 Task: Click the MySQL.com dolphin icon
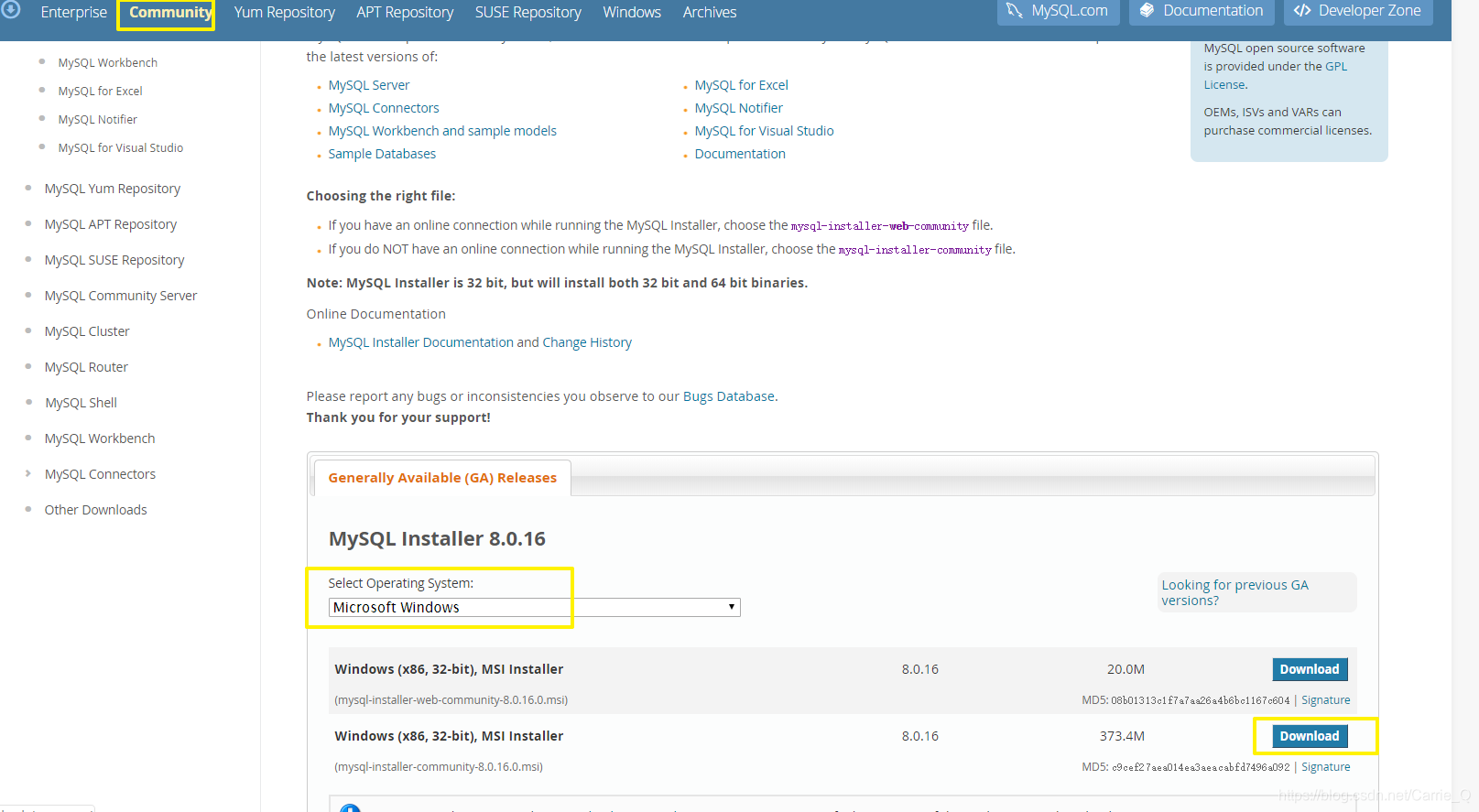1015,11
